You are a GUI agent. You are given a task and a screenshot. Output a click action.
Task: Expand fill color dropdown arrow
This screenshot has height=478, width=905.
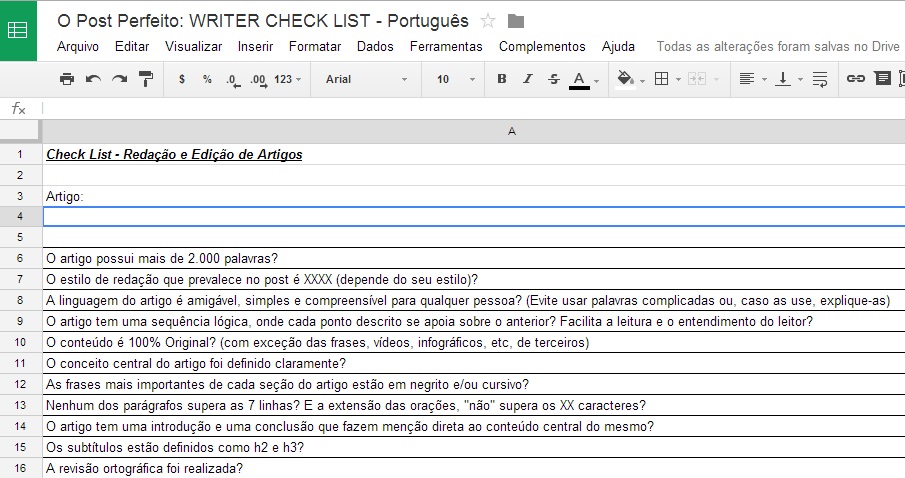pos(642,81)
